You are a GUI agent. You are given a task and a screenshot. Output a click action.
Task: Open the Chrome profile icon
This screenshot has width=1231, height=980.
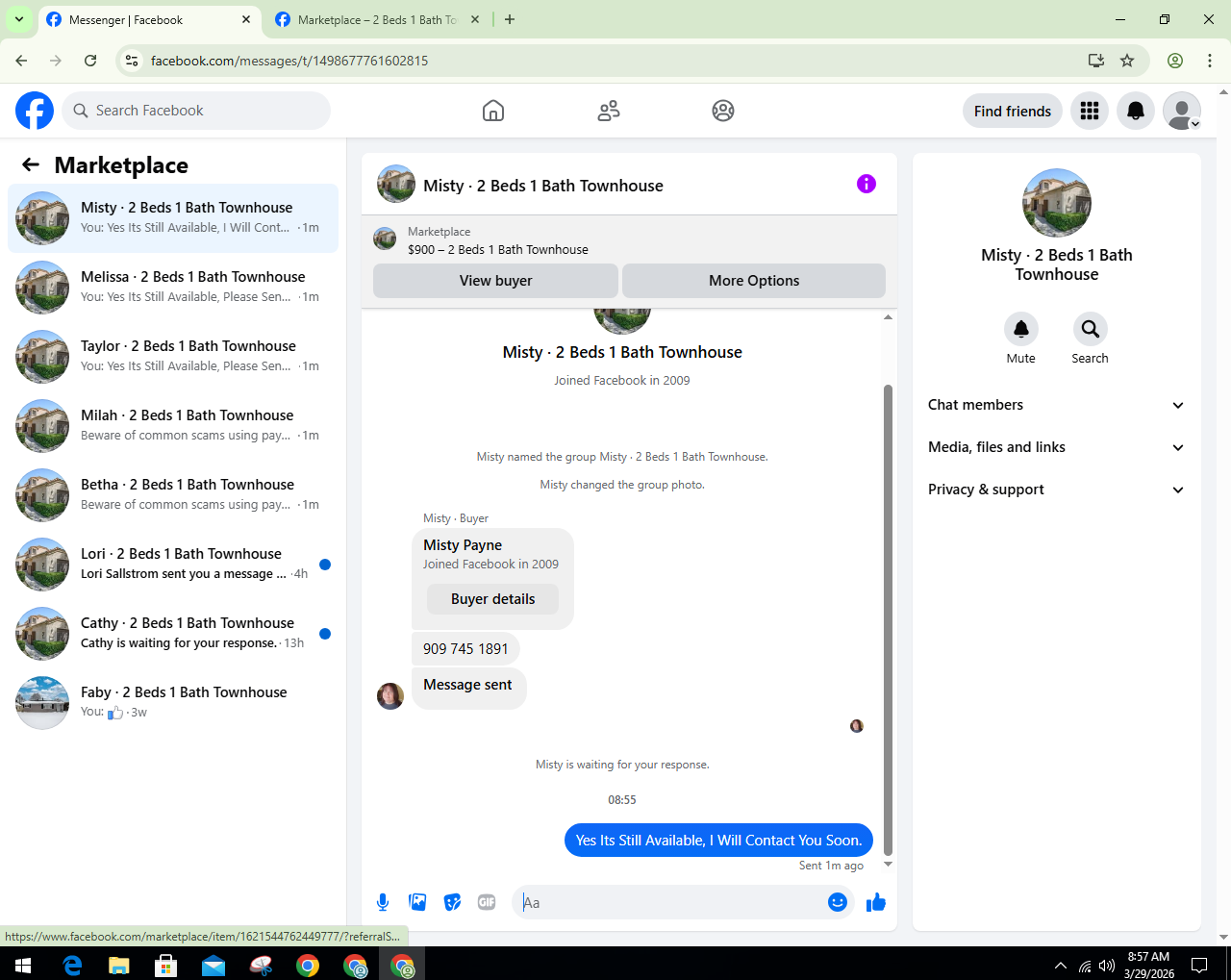tap(1175, 61)
